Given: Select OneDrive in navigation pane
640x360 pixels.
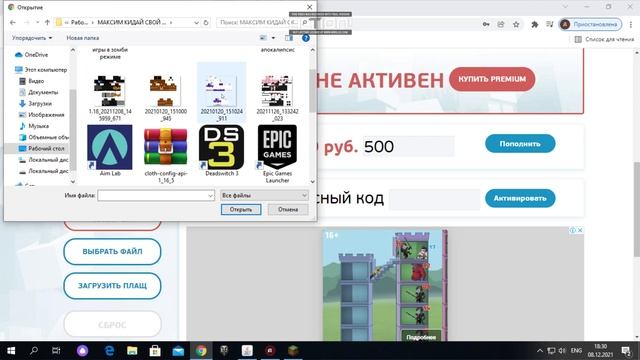Looking at the screenshot, I should (x=31, y=55).
